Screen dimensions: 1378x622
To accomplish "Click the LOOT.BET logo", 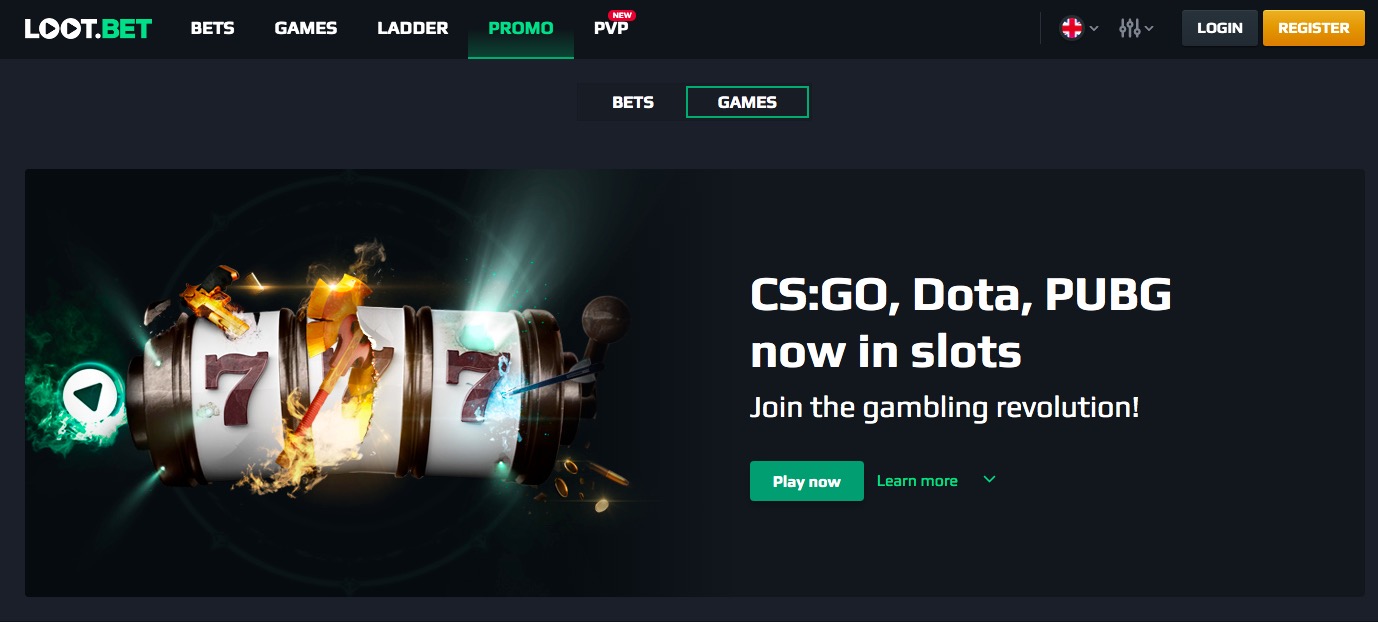I will 88,28.
